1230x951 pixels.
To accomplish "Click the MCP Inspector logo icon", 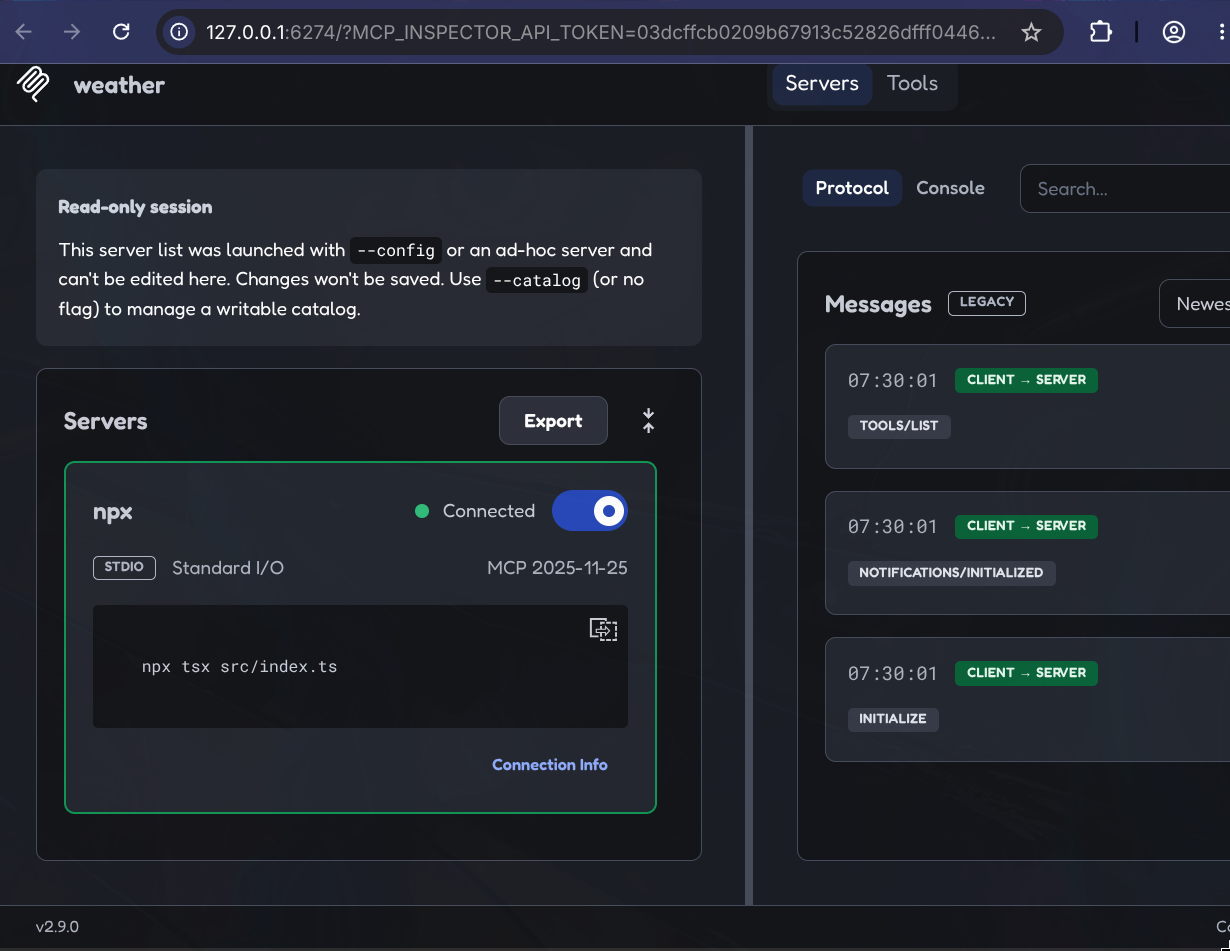I will [x=33, y=84].
